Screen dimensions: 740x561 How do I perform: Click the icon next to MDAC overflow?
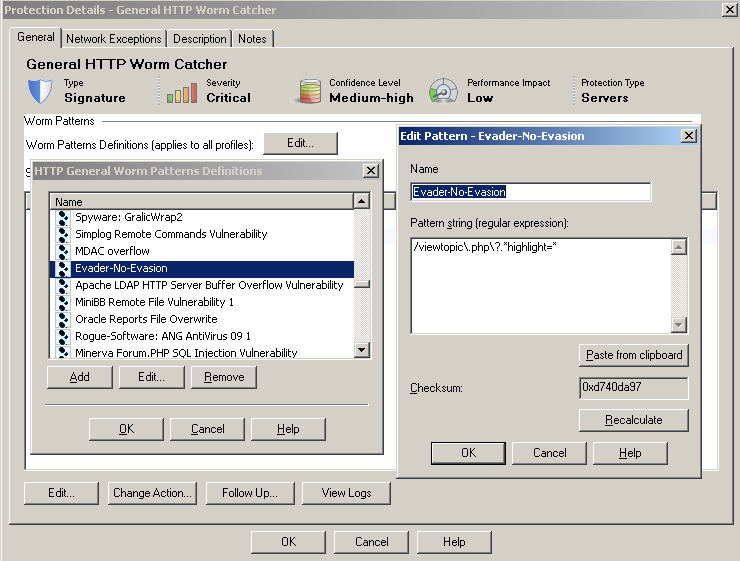tap(62, 251)
